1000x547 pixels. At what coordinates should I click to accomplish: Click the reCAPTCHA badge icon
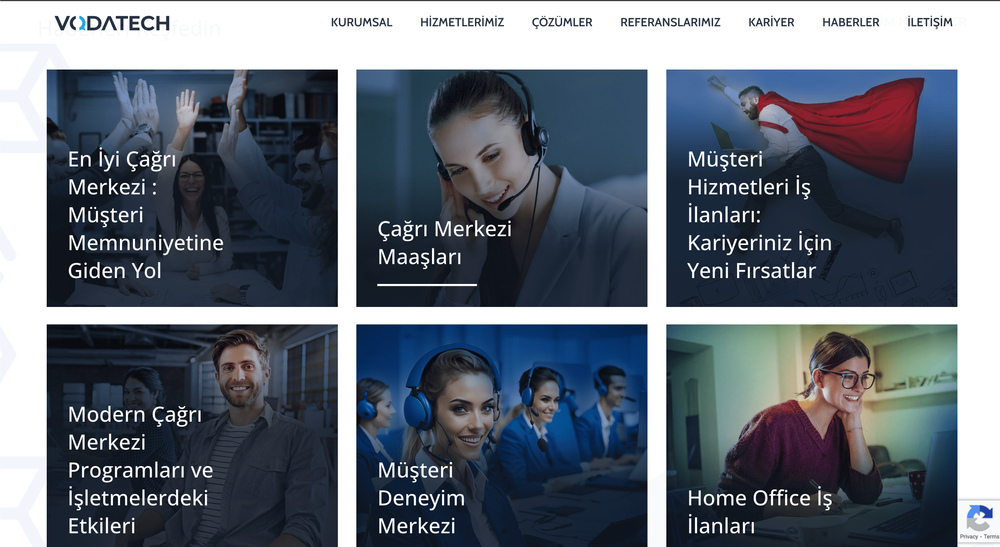(980, 518)
